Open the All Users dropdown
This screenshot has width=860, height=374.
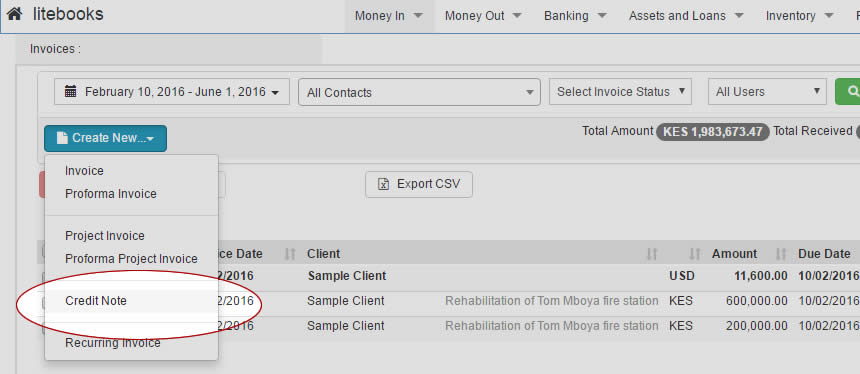tap(767, 92)
